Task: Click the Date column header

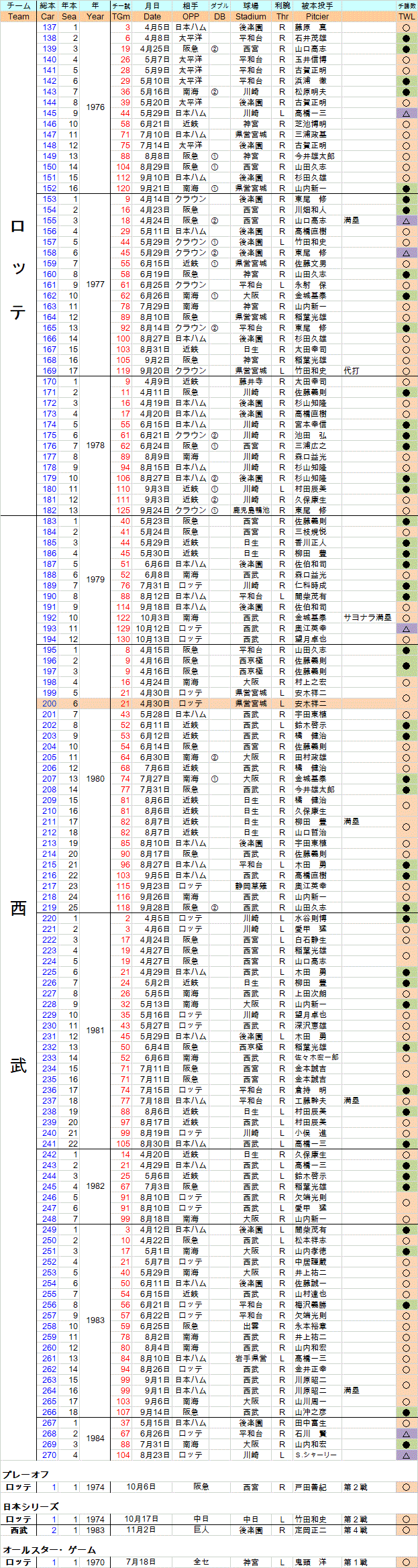Action: click(x=152, y=17)
